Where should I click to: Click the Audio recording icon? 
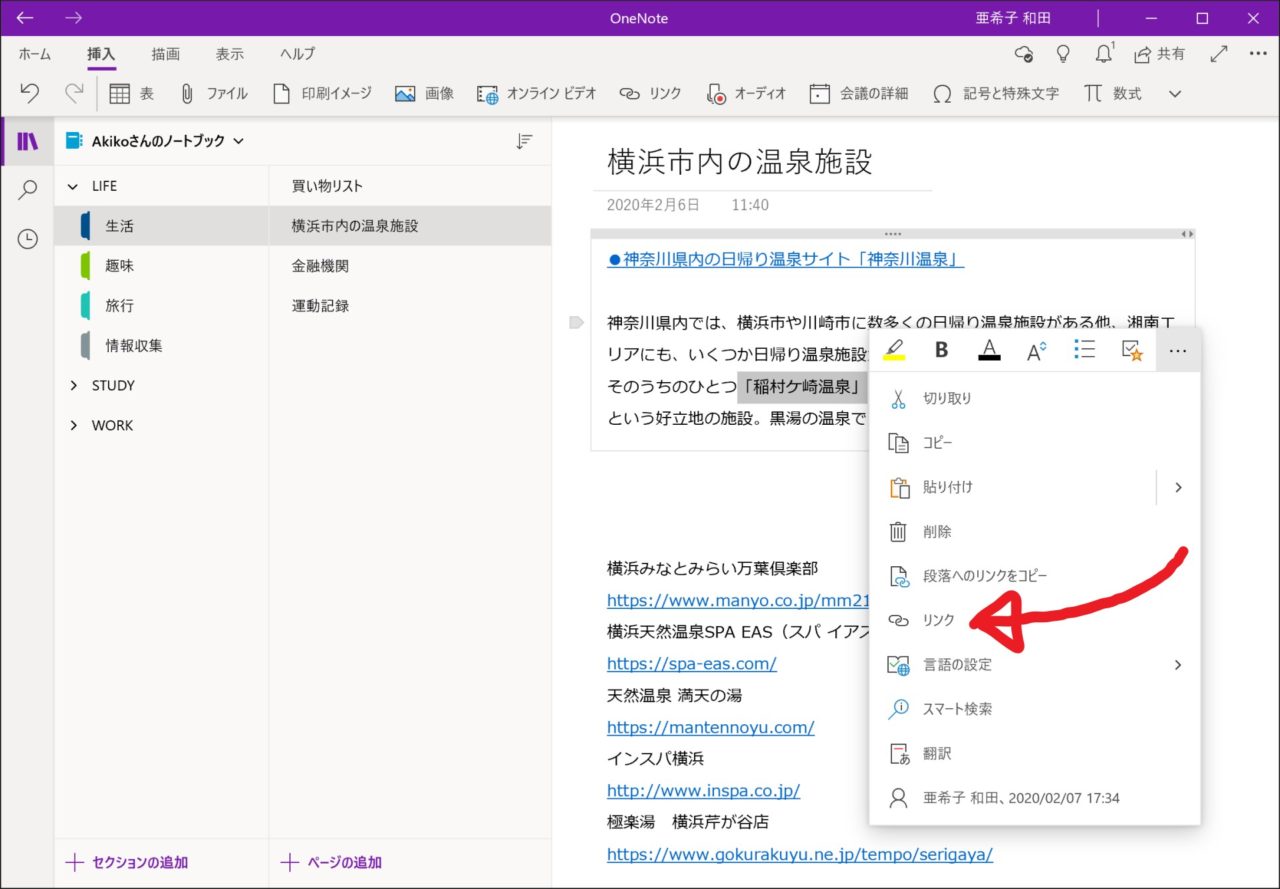716,93
